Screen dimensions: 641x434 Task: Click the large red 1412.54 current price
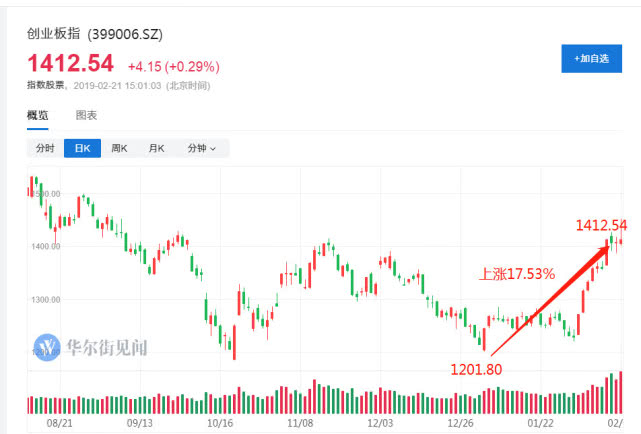coord(70,63)
